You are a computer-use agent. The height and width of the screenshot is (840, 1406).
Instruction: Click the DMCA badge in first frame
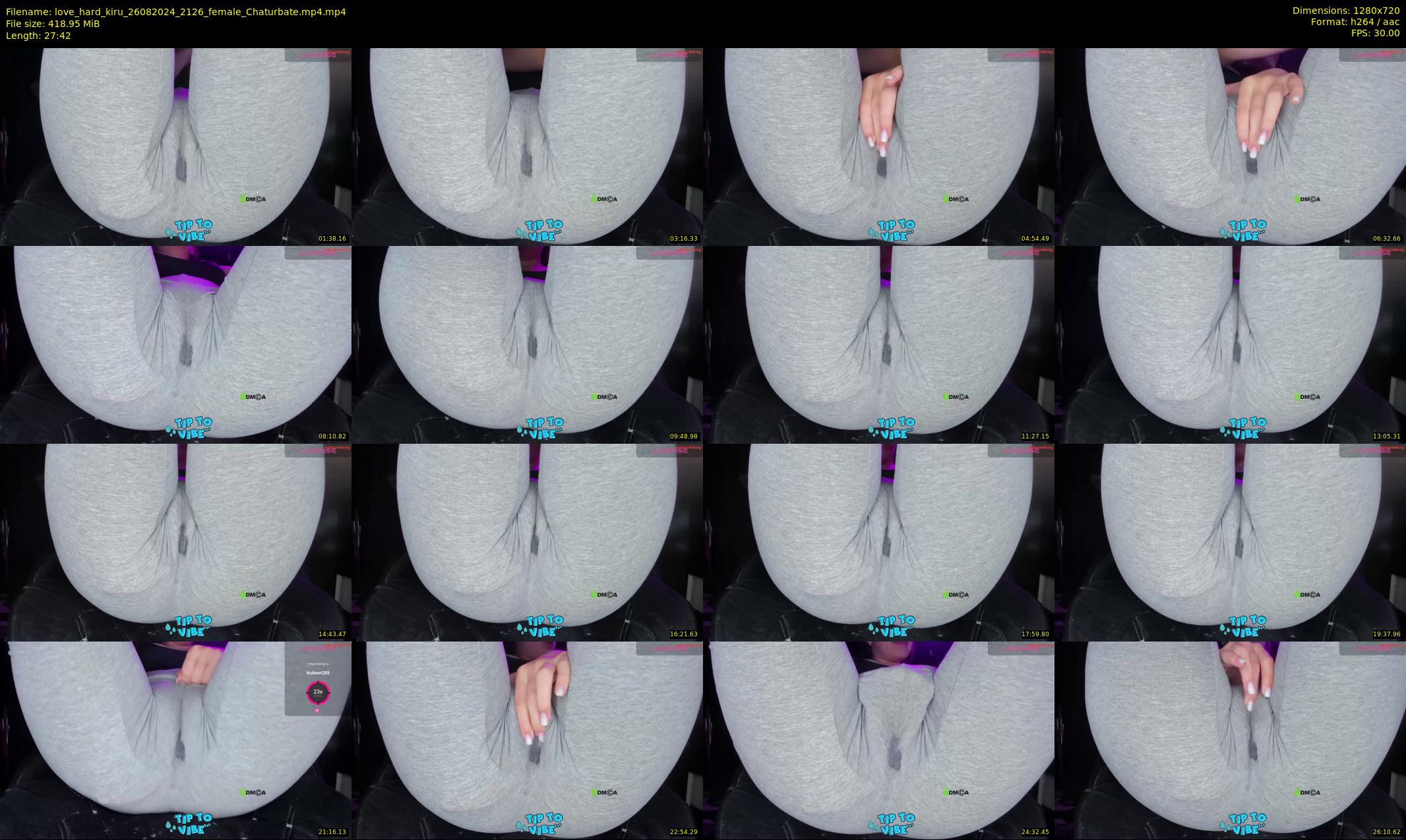253,199
